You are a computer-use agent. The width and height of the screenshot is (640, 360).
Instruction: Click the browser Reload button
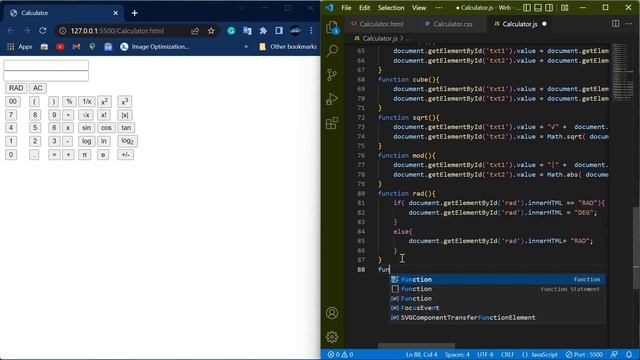42,31
